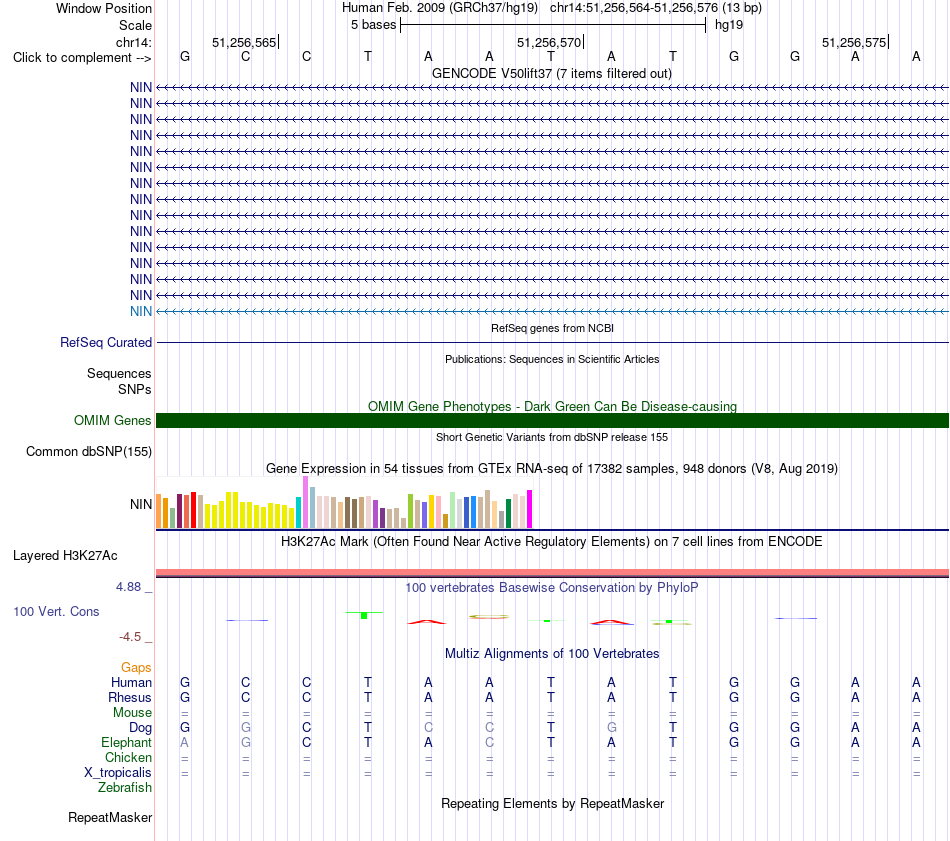Click the Human Feb. 2009 (GRCh37/hg19) text

click(440, 8)
